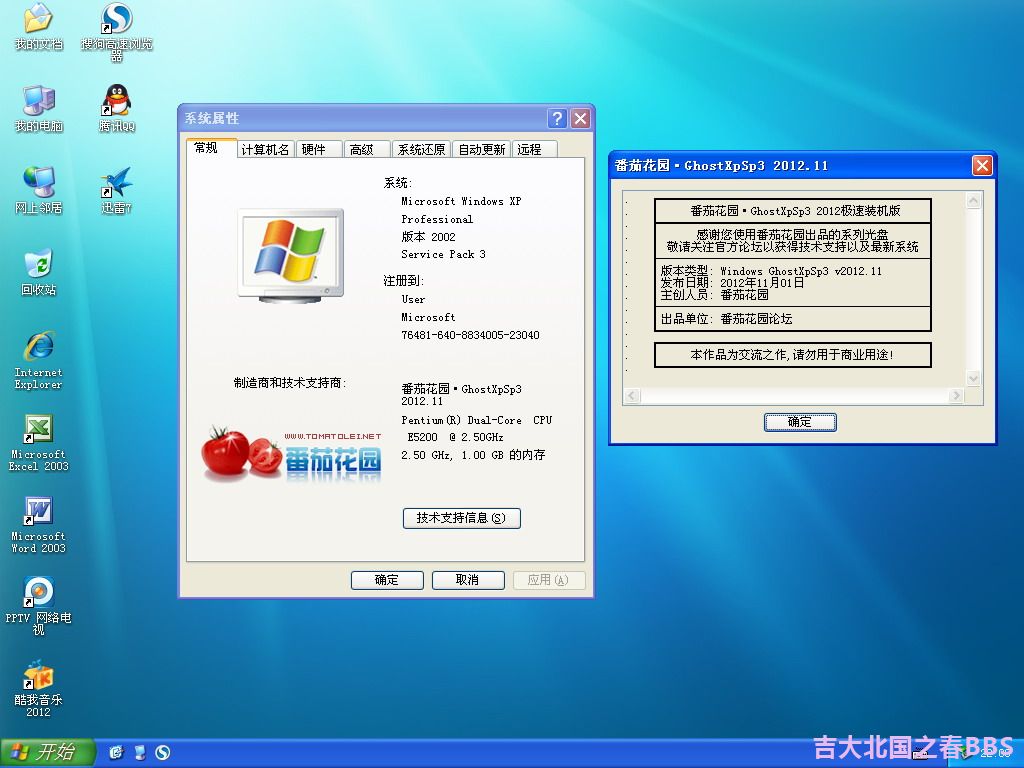Image resolution: width=1024 pixels, height=768 pixels.
Task: Click 确定 in the 番茄花园 dialog
Action: point(800,422)
